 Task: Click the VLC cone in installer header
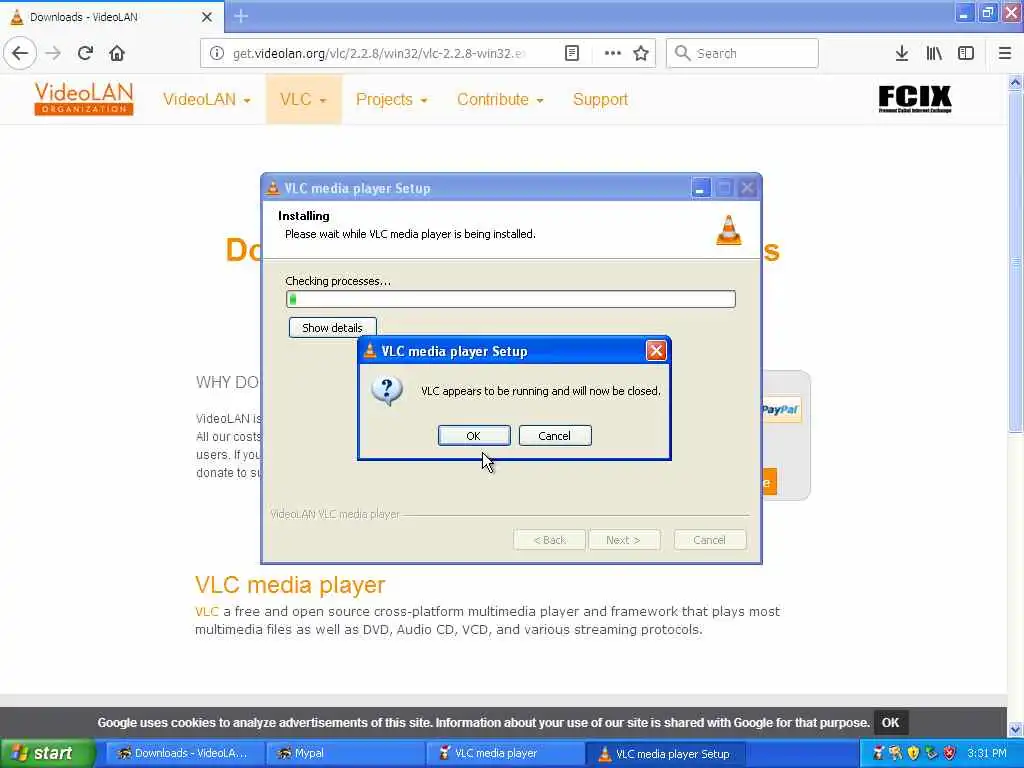point(728,231)
